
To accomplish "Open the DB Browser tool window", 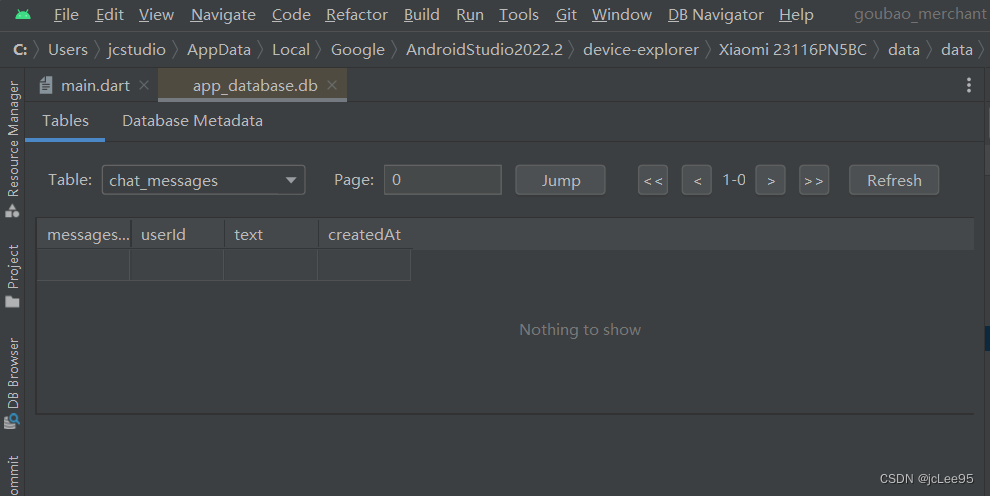I will tap(13, 383).
